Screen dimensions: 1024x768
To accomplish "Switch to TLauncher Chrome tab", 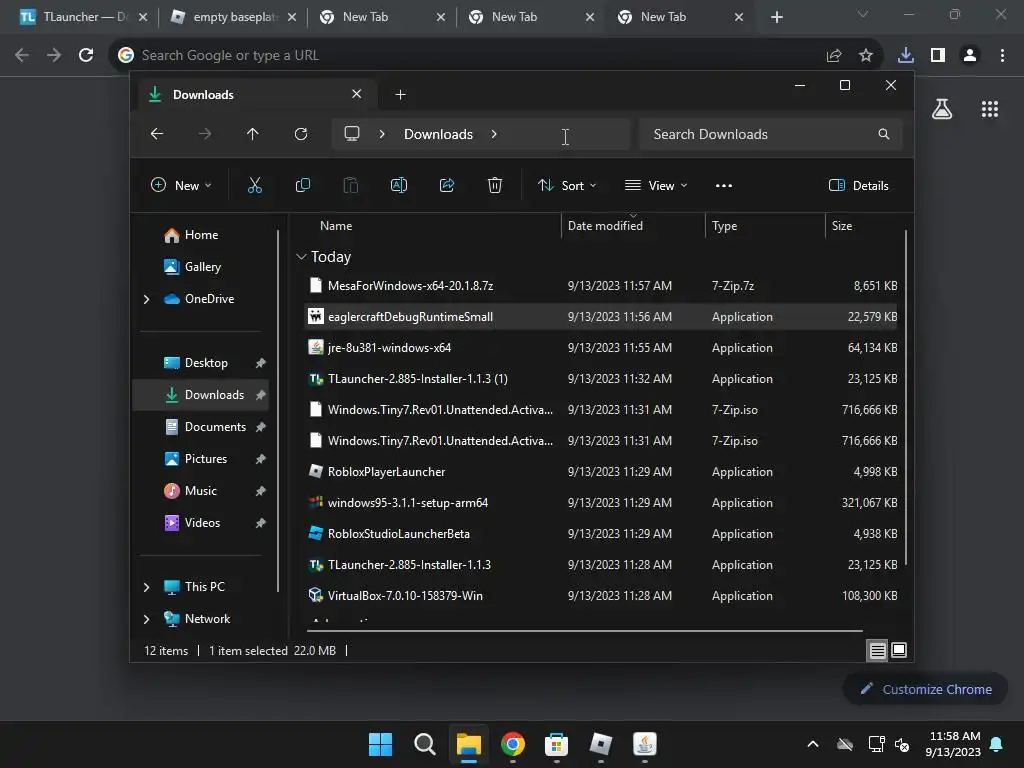I will (84, 17).
